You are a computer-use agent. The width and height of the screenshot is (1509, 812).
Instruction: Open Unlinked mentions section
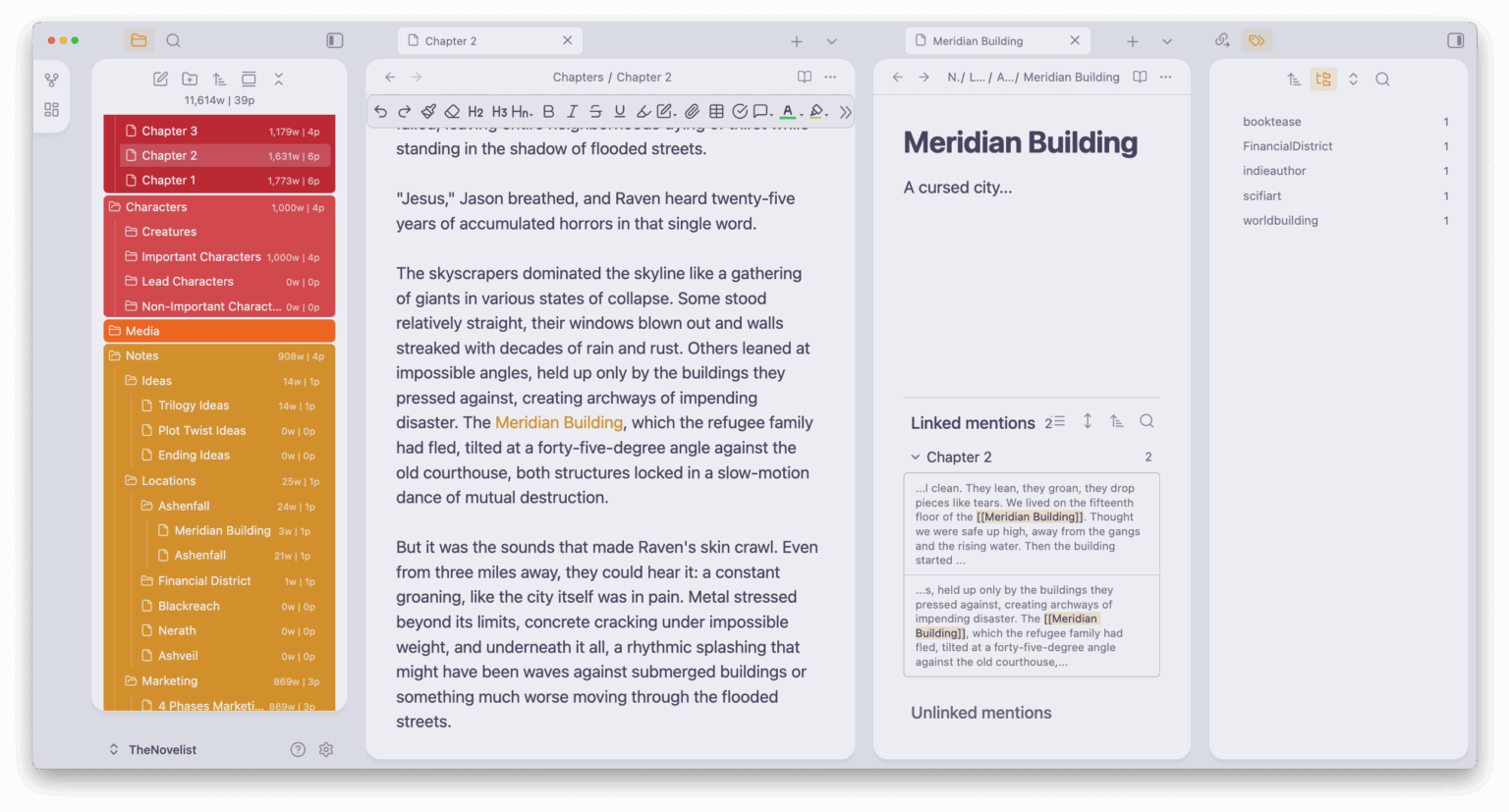point(980,712)
